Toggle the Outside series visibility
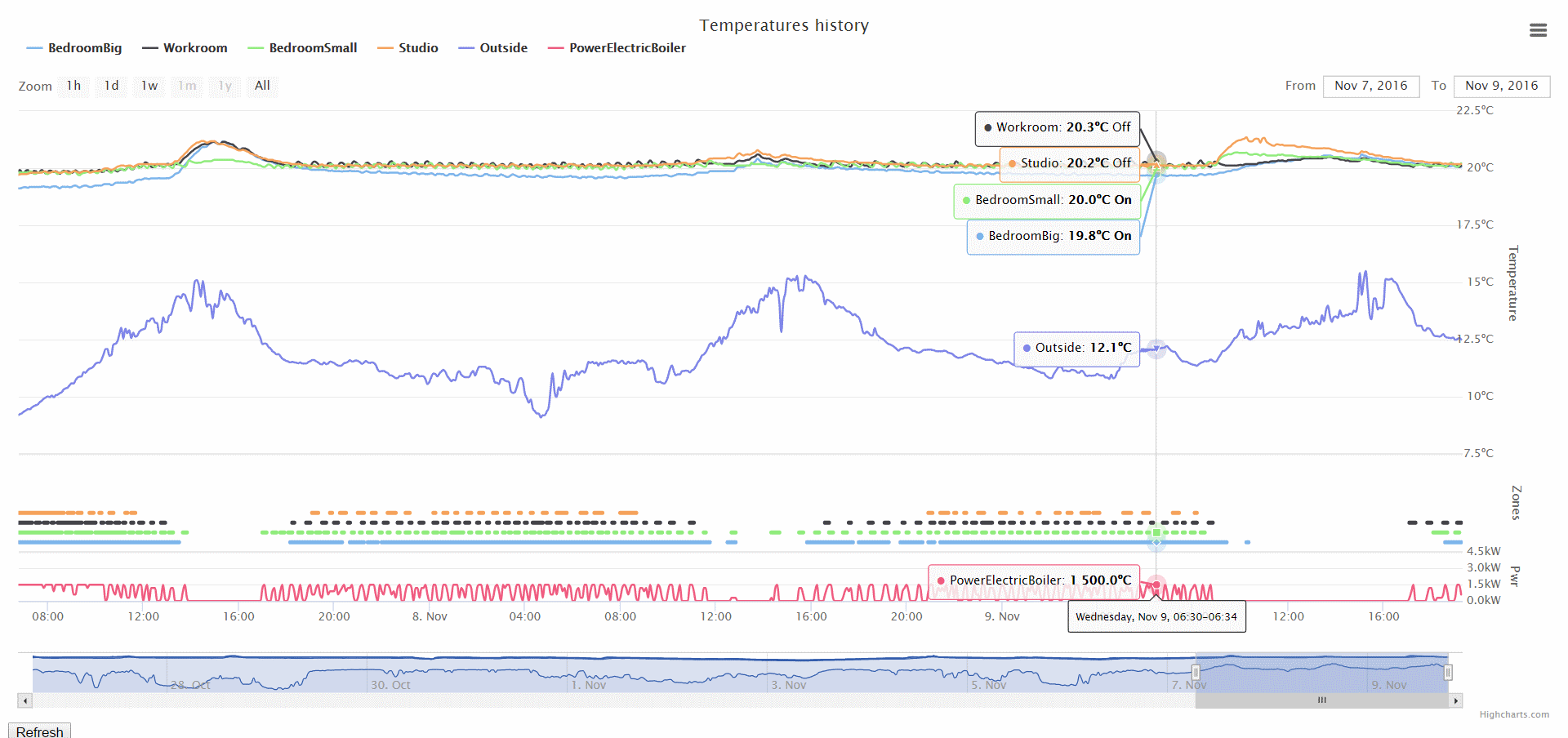 click(493, 48)
